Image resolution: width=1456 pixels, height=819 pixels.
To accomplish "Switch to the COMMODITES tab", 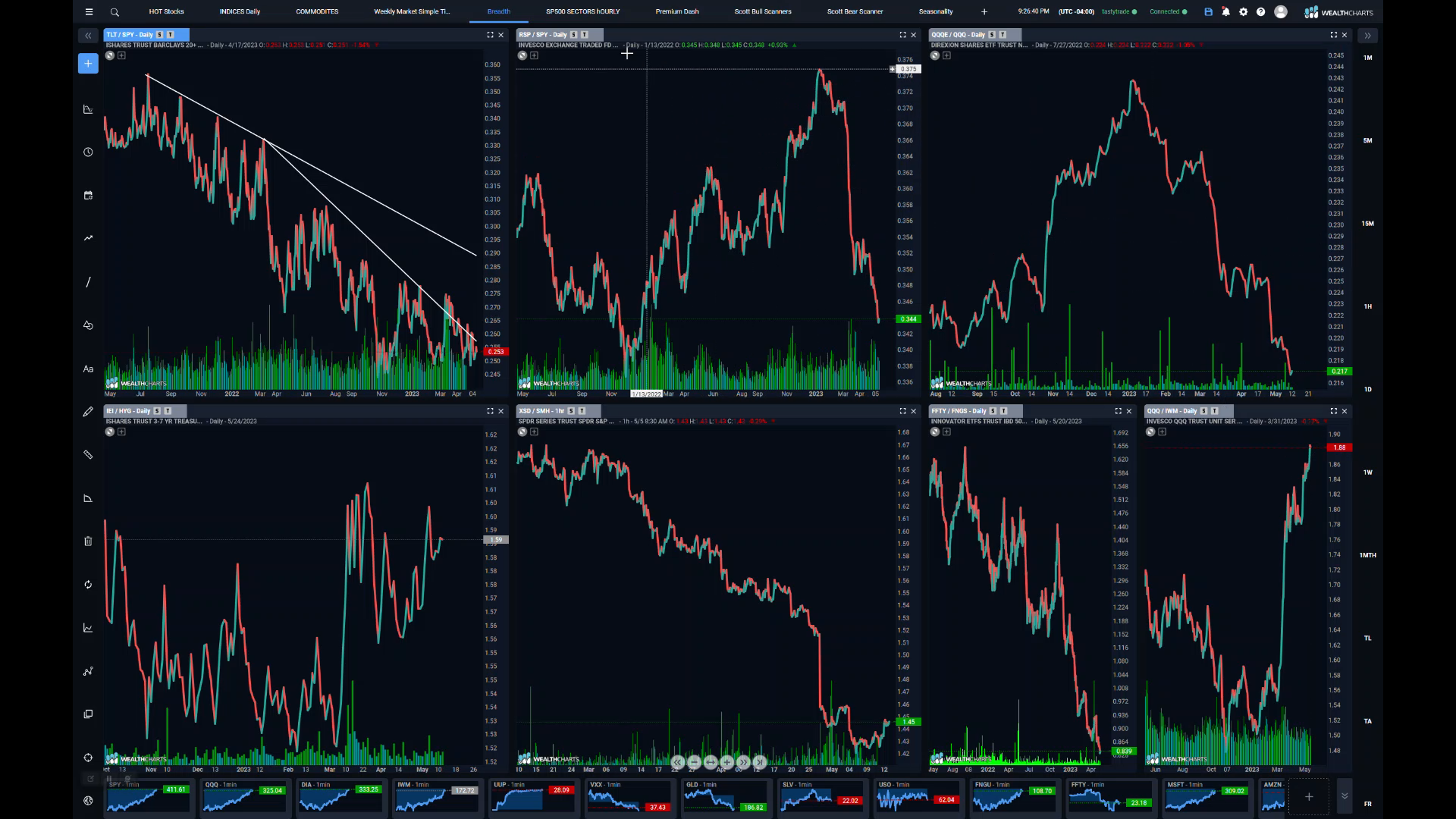I will (x=317, y=11).
